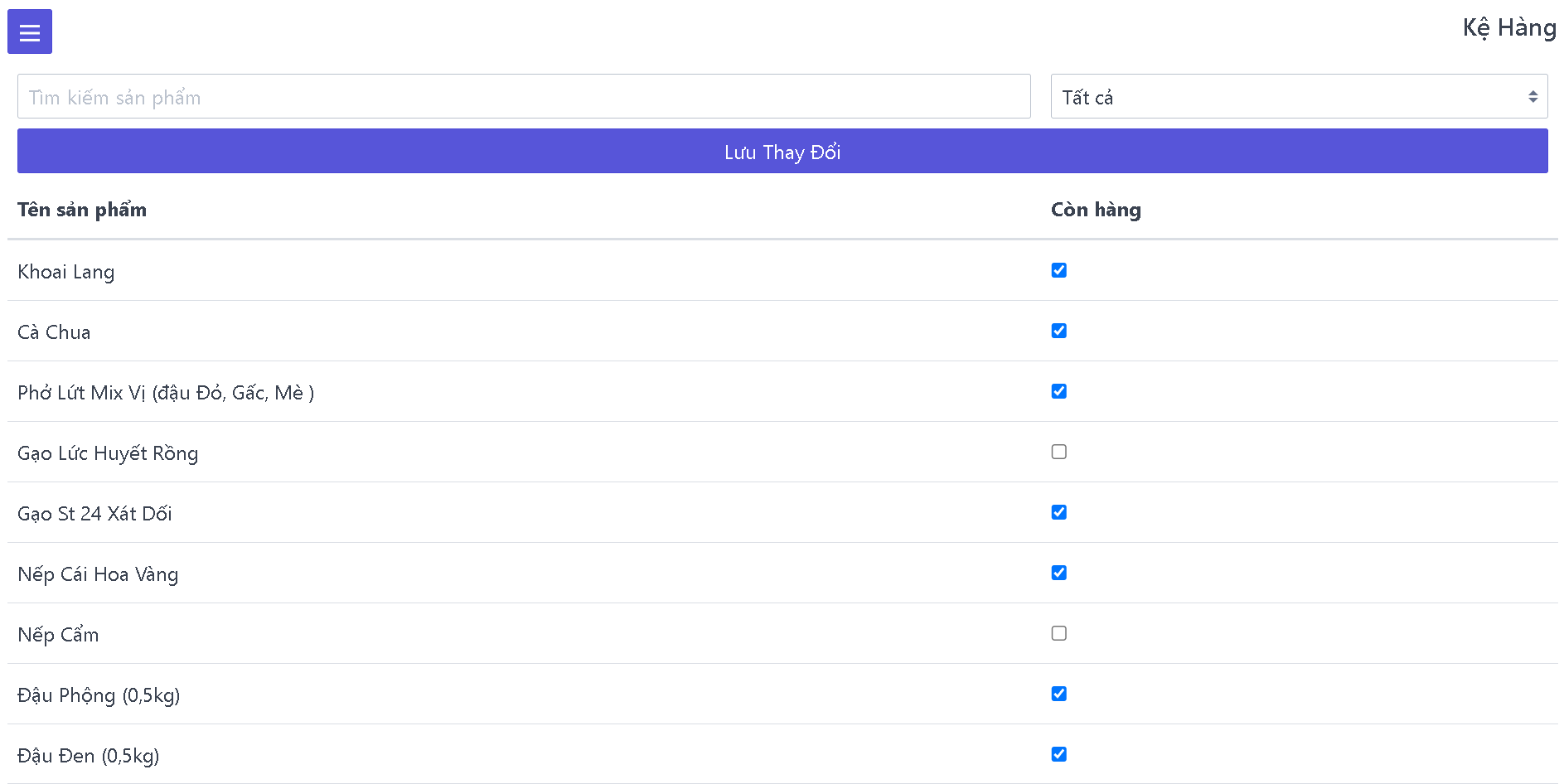Open the hamburger menu
Image resolution: width=1564 pixels, height=784 pixels.
pyautogui.click(x=30, y=31)
